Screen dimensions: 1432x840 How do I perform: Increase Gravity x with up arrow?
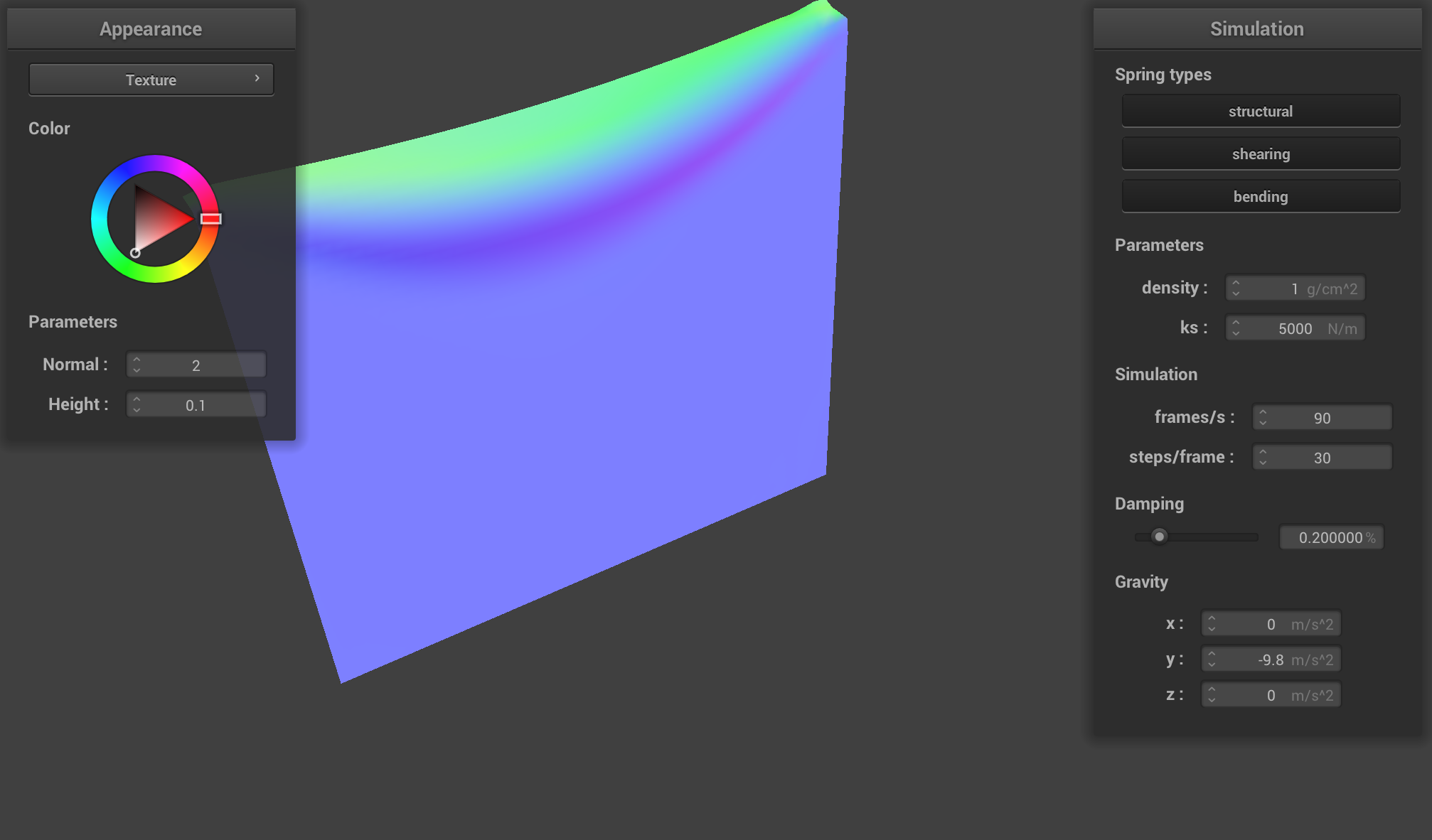[1212, 618]
